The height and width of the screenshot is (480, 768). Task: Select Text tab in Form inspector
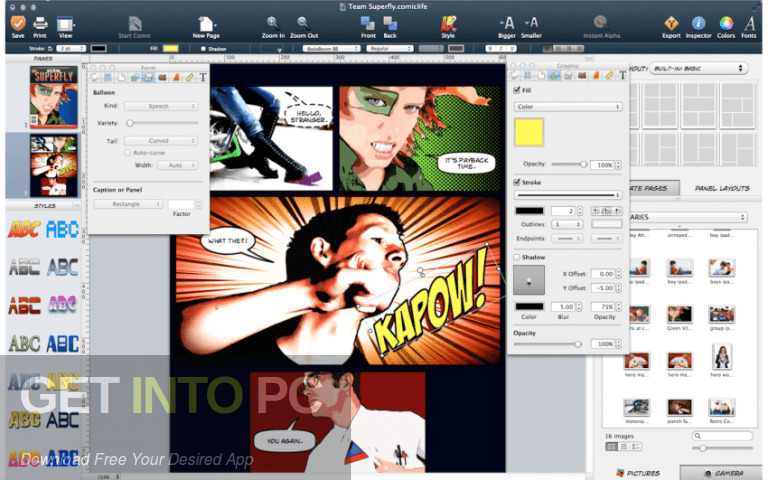point(203,77)
